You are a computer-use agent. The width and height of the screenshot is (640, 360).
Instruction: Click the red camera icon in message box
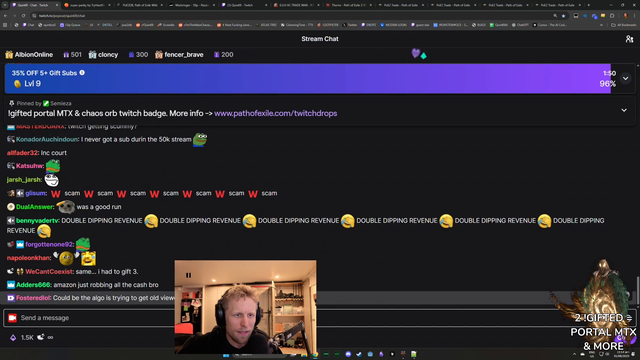(12, 318)
